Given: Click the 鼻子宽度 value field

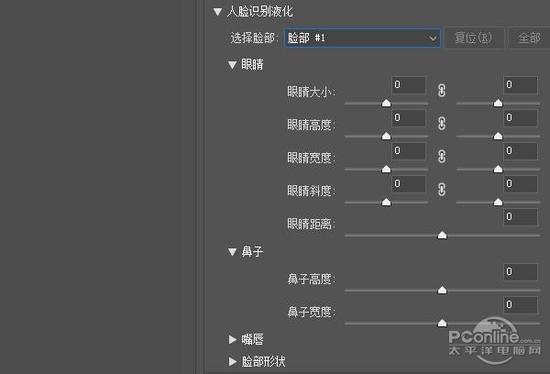Looking at the screenshot, I should click(521, 305).
